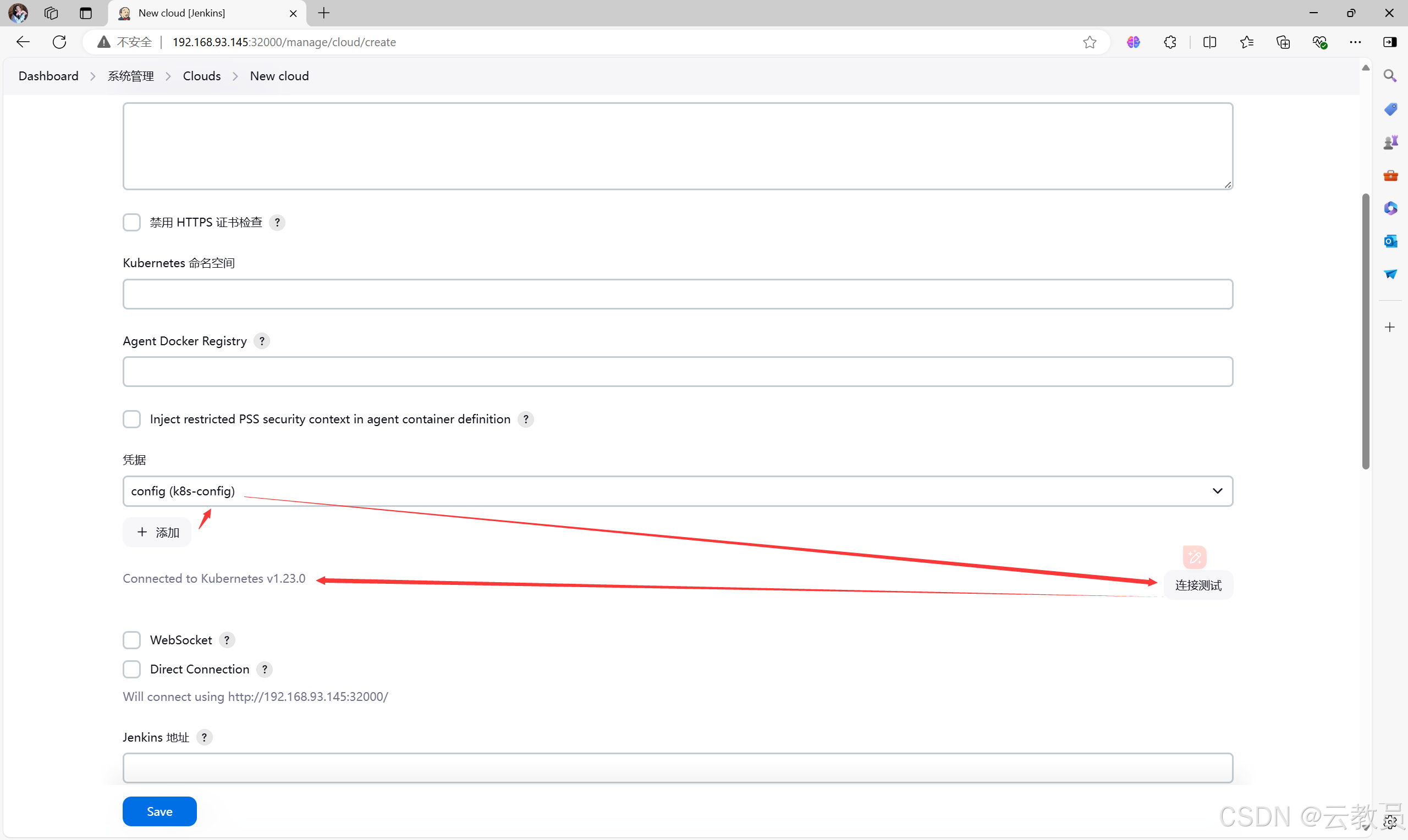Open workspaces icon in title bar

(52, 13)
